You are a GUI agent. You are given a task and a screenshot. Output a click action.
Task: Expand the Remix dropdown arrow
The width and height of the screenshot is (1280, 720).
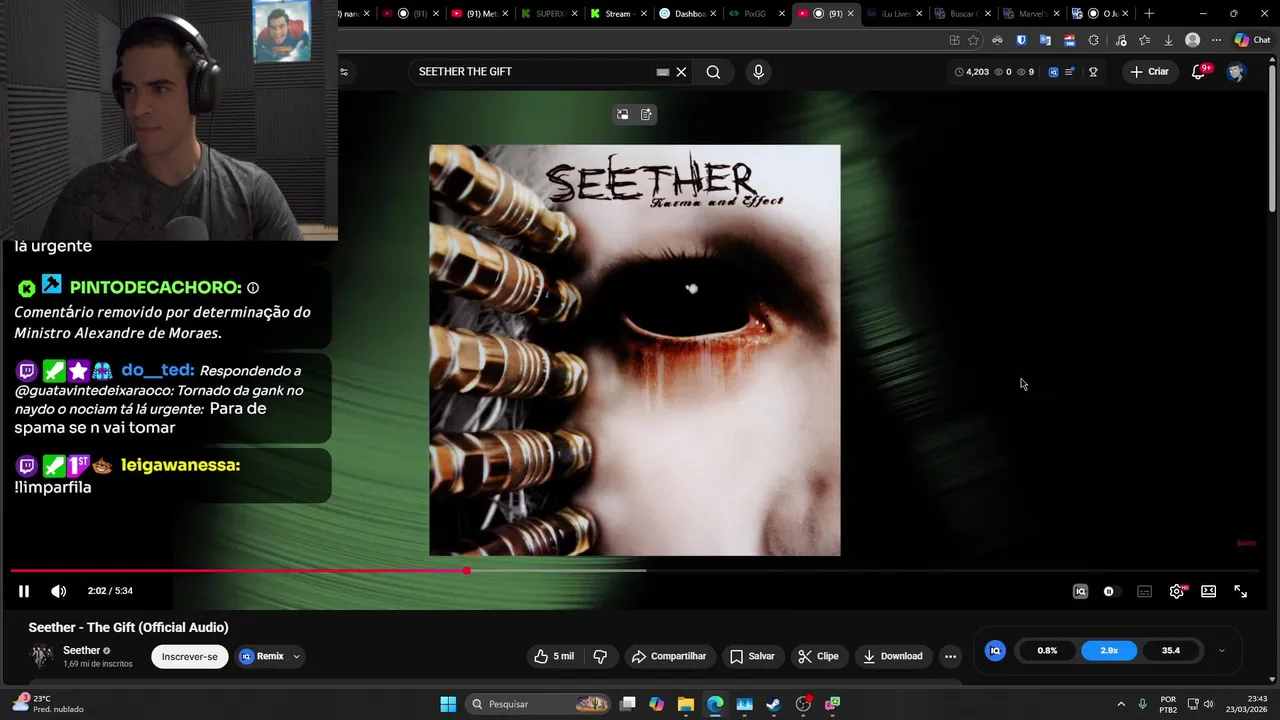[297, 656]
